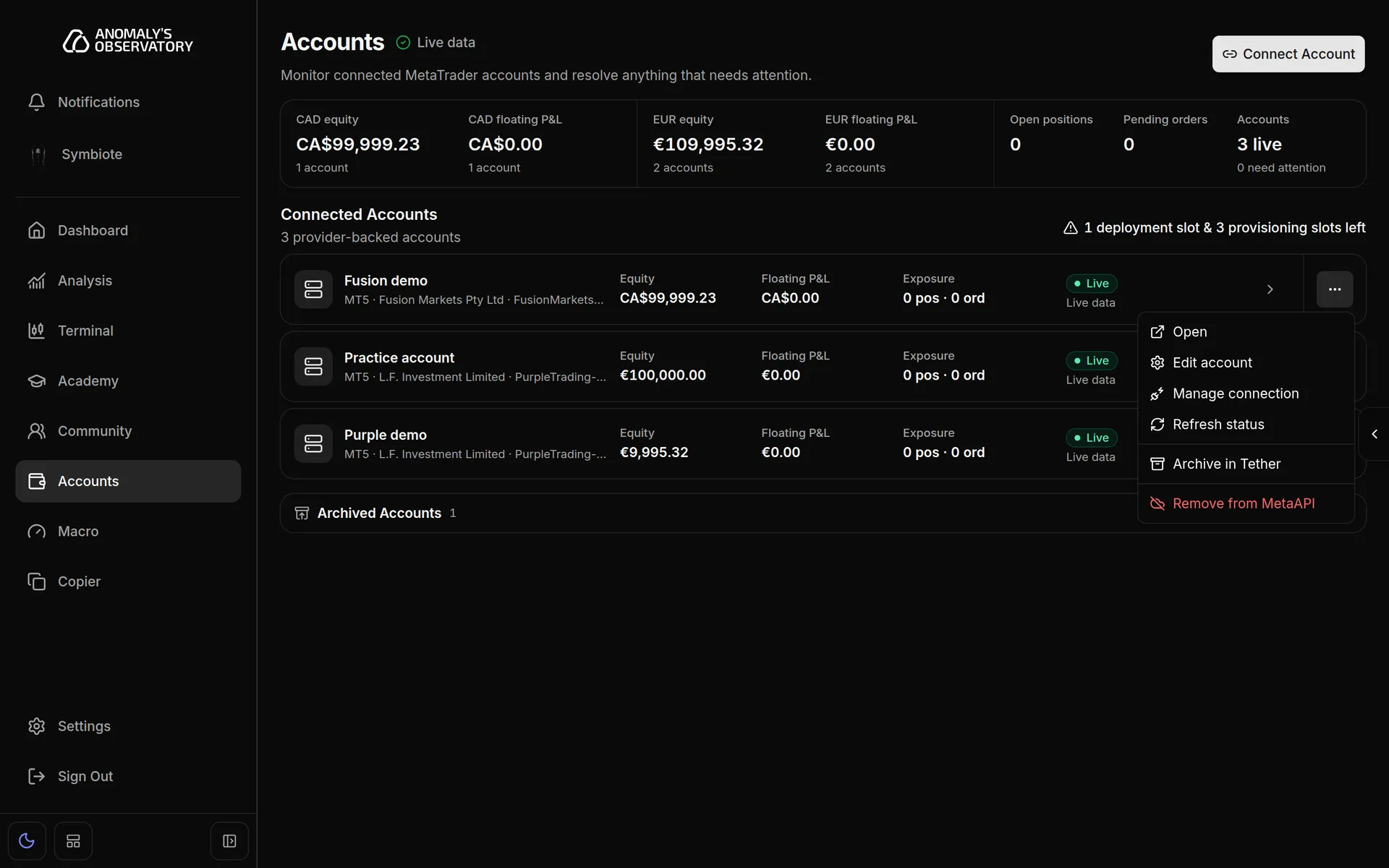This screenshot has height=868, width=1389.
Task: Select Accounts in the sidebar
Action: click(128, 481)
